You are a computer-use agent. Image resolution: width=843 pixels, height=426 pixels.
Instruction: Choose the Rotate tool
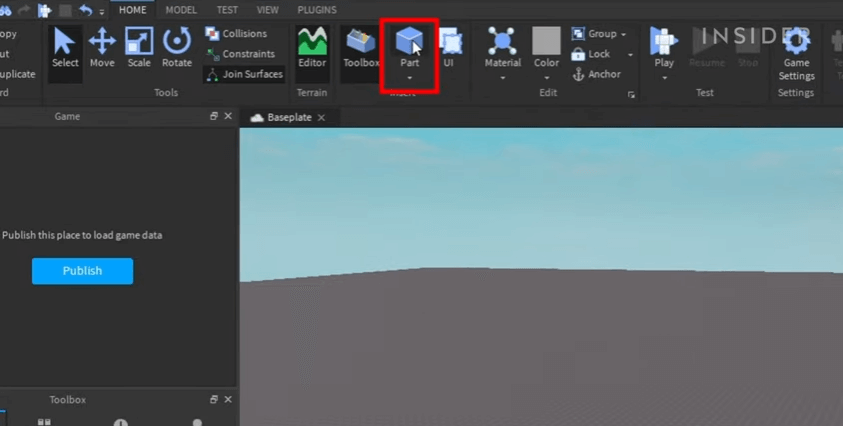coord(177,47)
